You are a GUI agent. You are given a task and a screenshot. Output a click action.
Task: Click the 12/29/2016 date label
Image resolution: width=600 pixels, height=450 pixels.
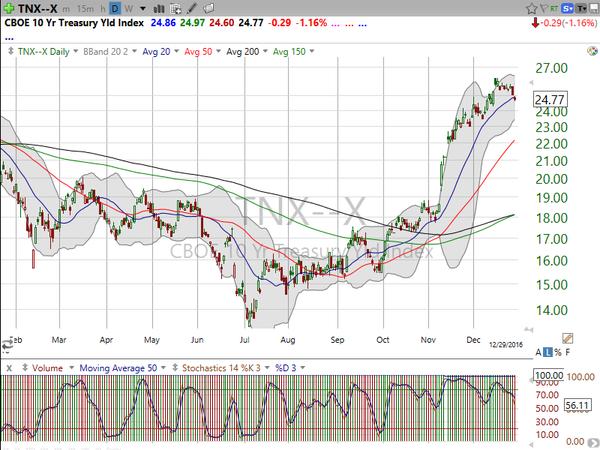pyautogui.click(x=505, y=344)
